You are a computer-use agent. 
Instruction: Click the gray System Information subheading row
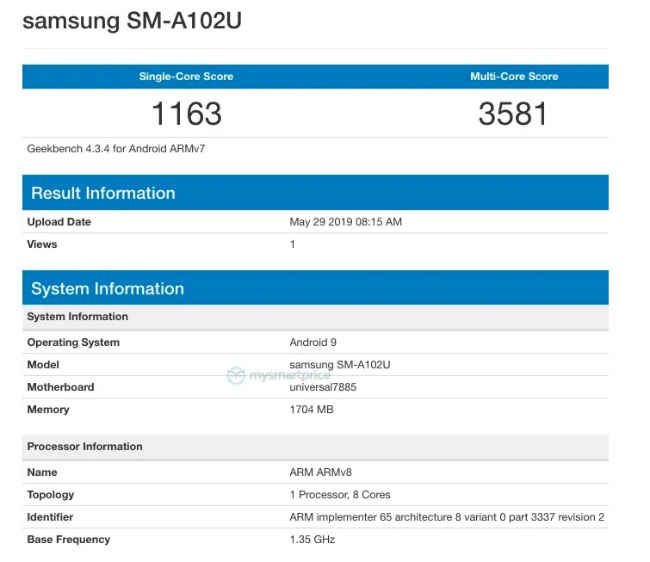click(x=315, y=317)
